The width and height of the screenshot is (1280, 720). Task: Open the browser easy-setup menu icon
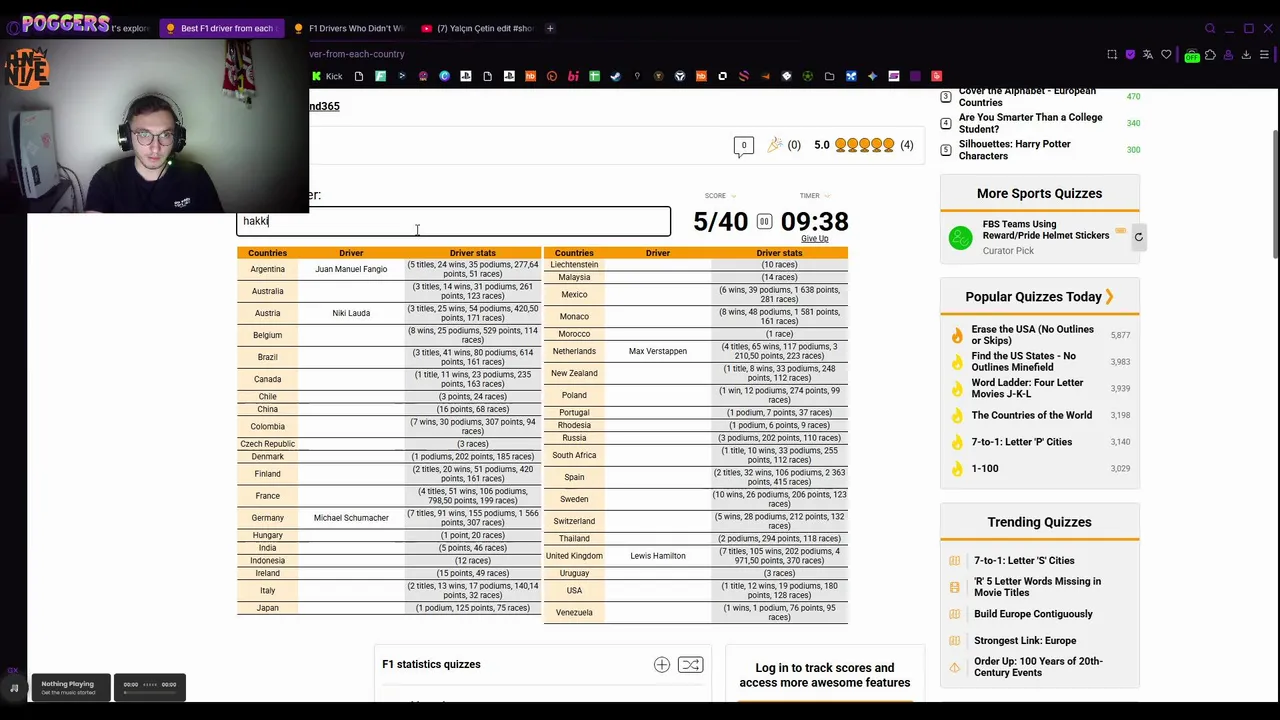coord(1265,55)
